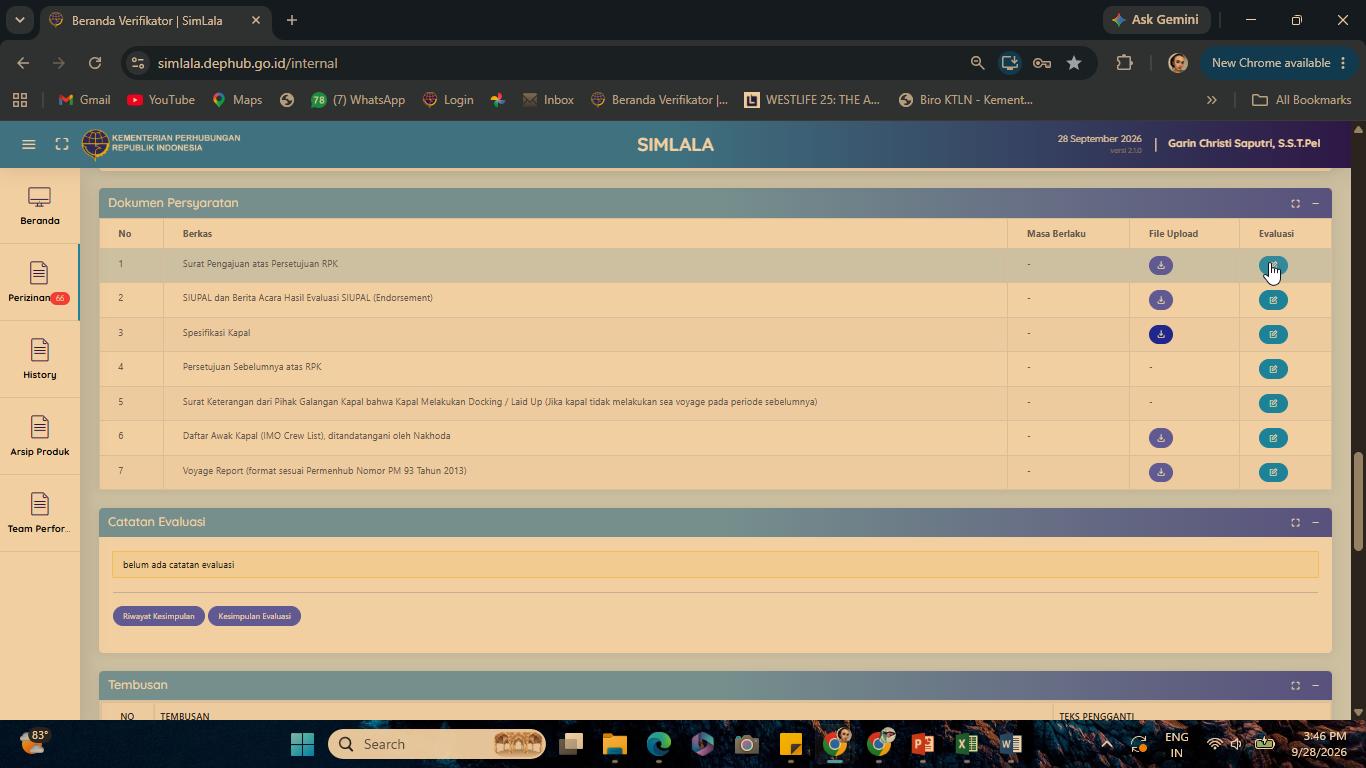Image resolution: width=1366 pixels, height=768 pixels.
Task: Toggle the hamburger sidebar menu
Action: point(29,144)
